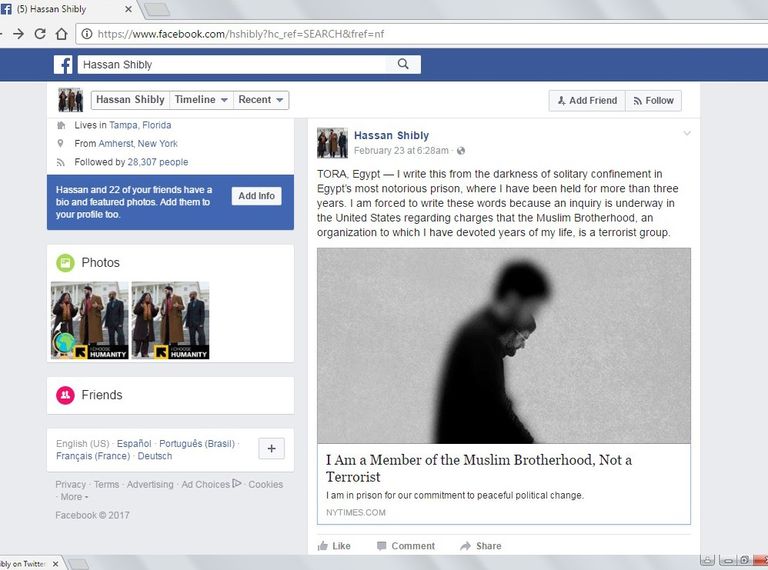Click the search magnifier icon
Viewport: 768px width, 570px height.
(x=403, y=65)
